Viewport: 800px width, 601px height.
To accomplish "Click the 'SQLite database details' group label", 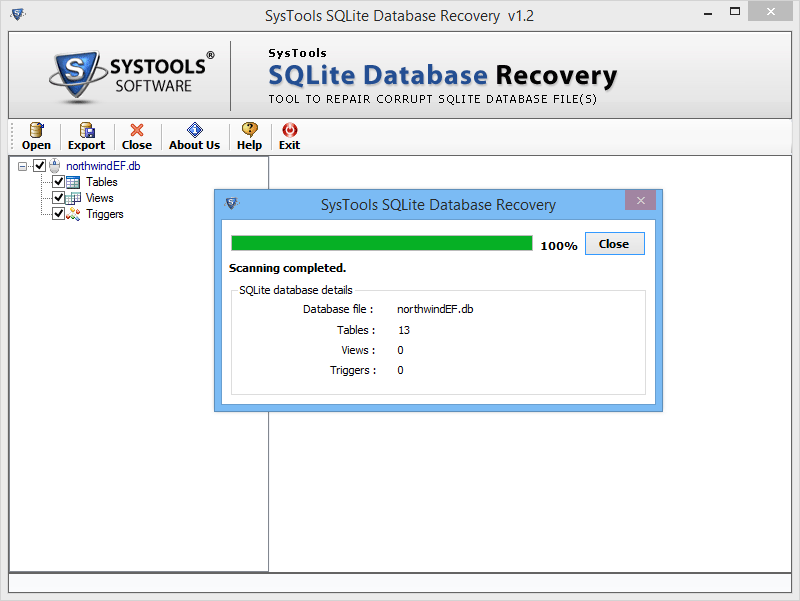I will (x=296, y=290).
